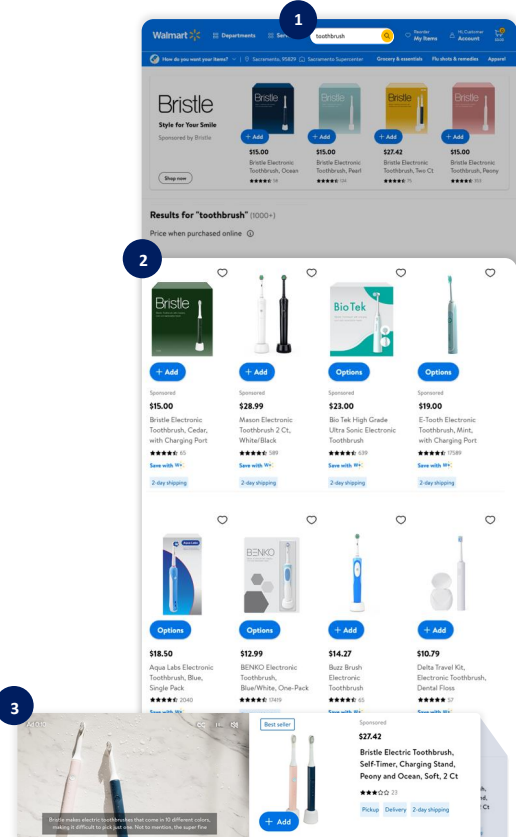Open the shopping cart icon
This screenshot has height=837, width=516.
499,34
